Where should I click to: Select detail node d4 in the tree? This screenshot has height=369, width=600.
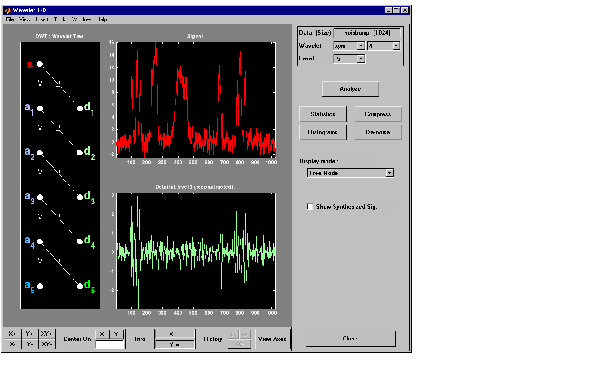pos(80,242)
